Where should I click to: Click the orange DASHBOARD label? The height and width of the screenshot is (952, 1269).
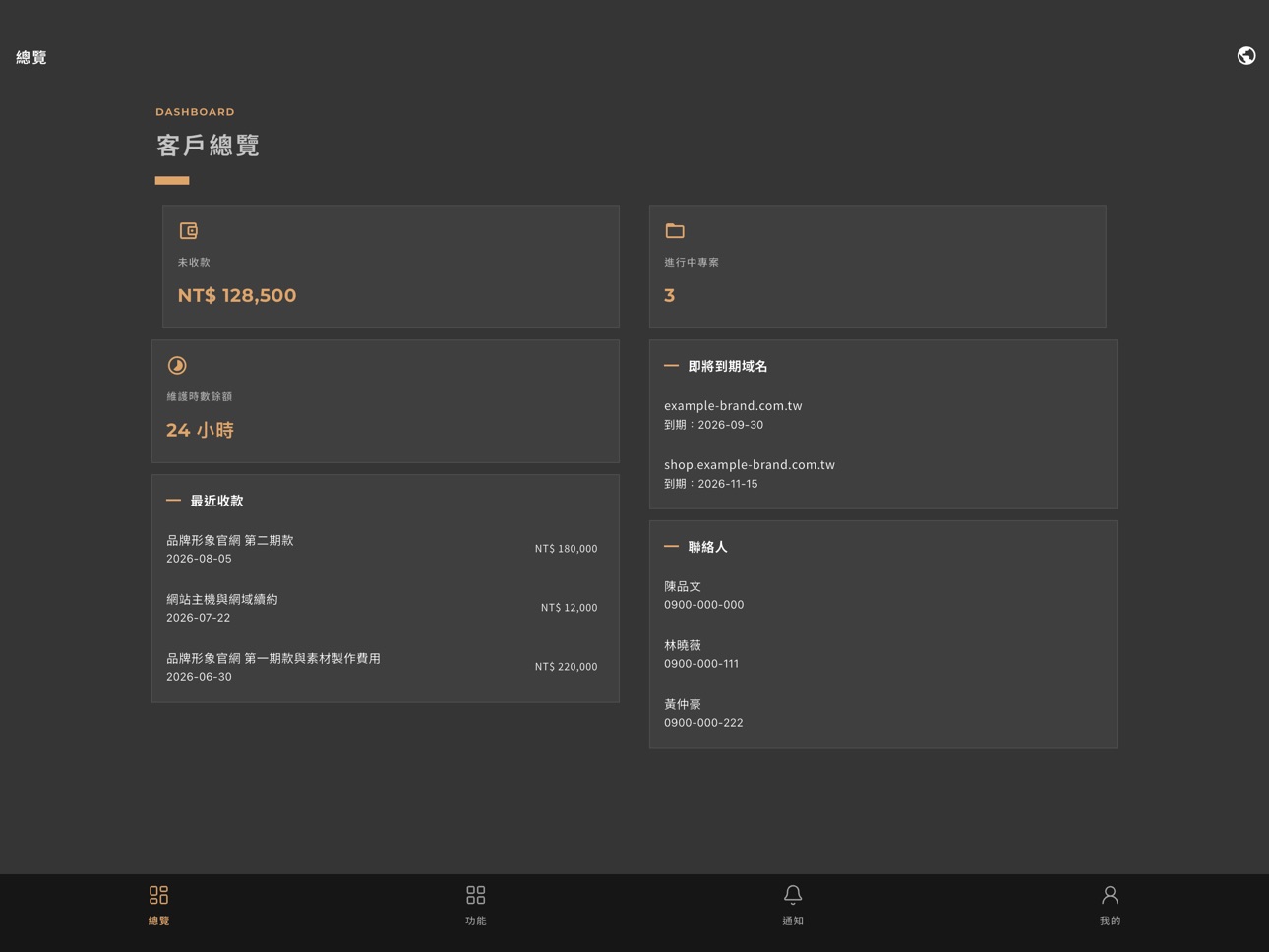coord(195,112)
